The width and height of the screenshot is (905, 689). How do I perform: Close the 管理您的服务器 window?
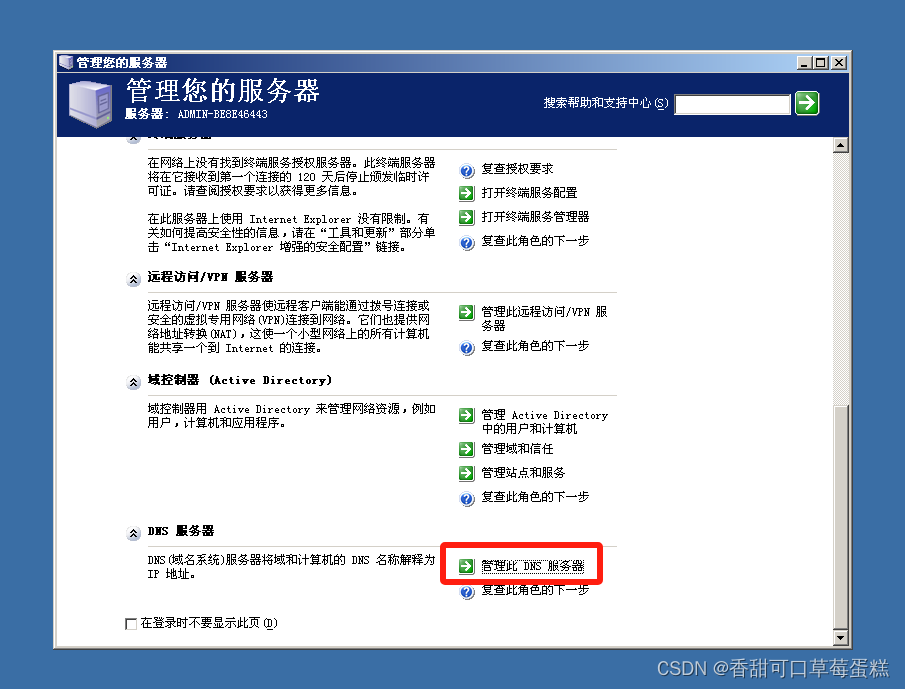(x=839, y=62)
